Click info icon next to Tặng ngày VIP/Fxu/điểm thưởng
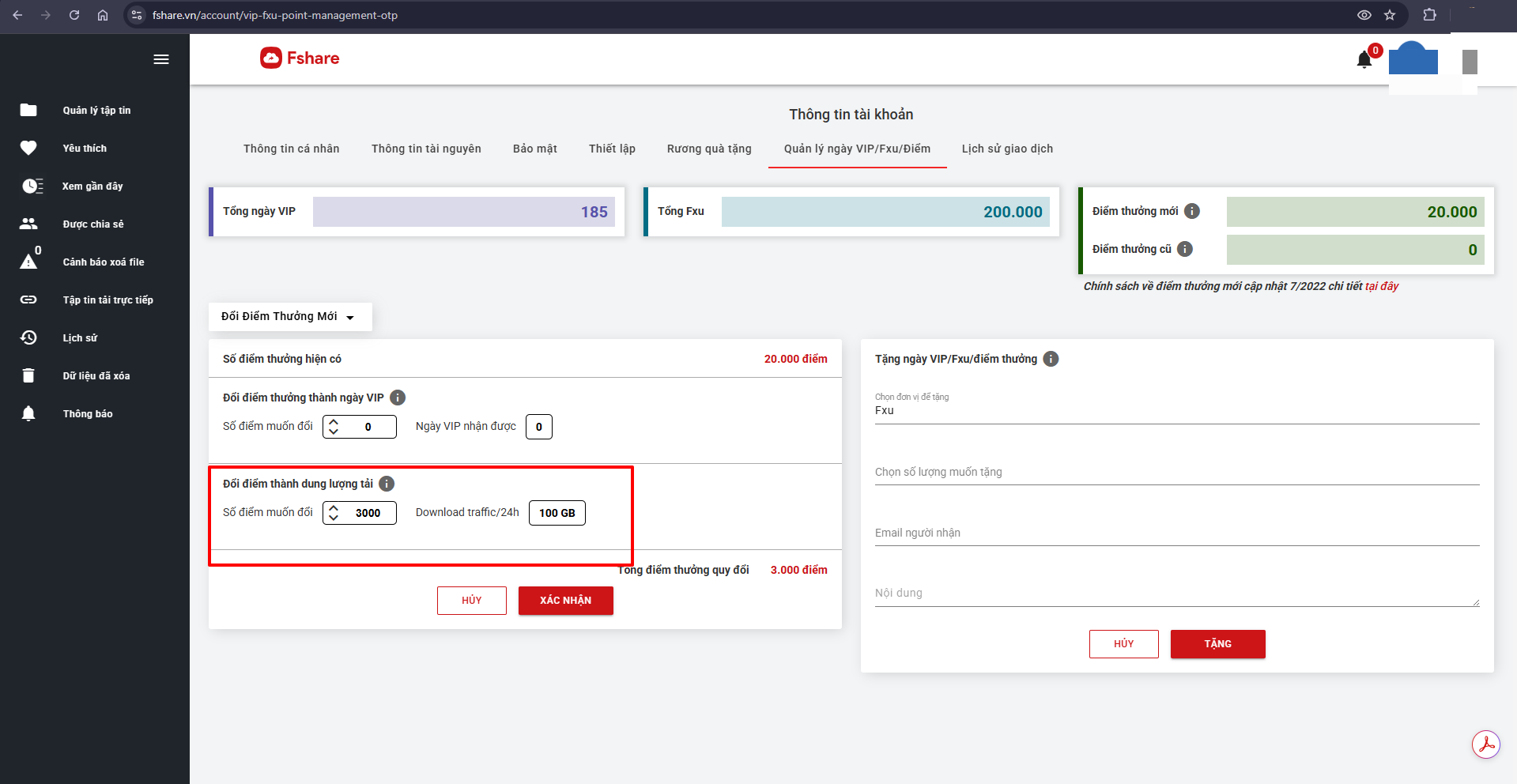The image size is (1517, 784). pos(1051,359)
